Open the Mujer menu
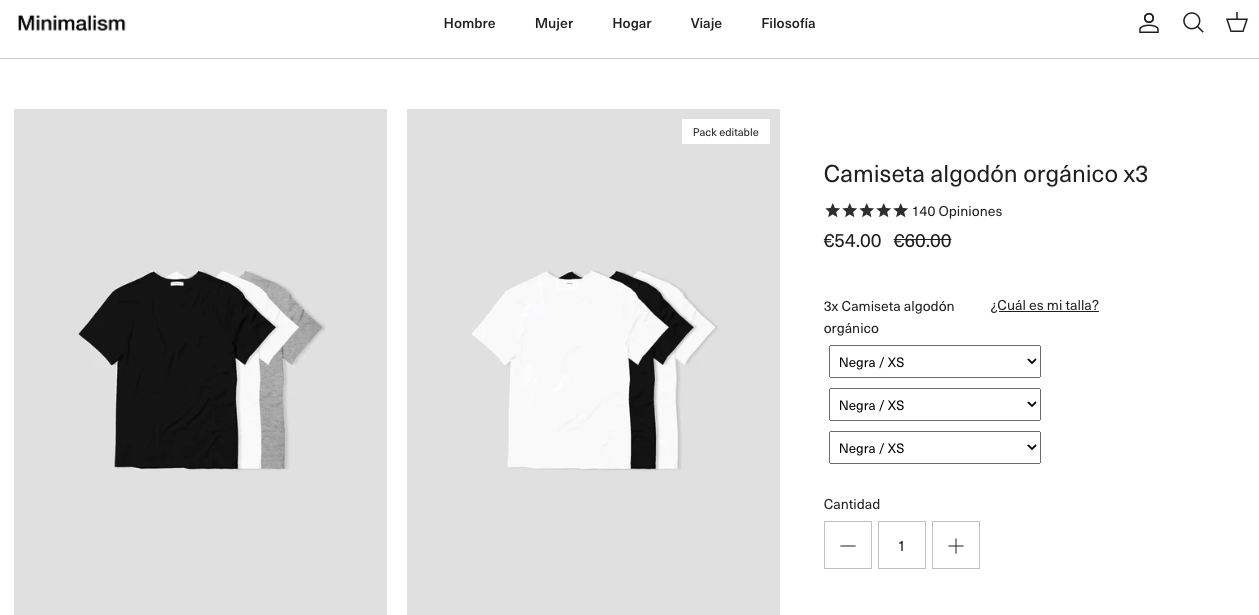This screenshot has width=1259, height=615. pos(554,23)
